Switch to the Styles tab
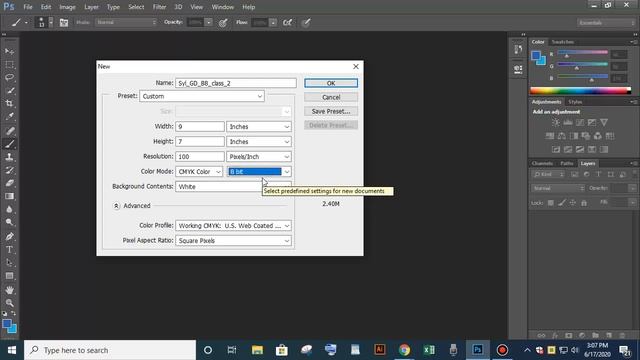Screen dimensions: 640x360 [x=575, y=102]
